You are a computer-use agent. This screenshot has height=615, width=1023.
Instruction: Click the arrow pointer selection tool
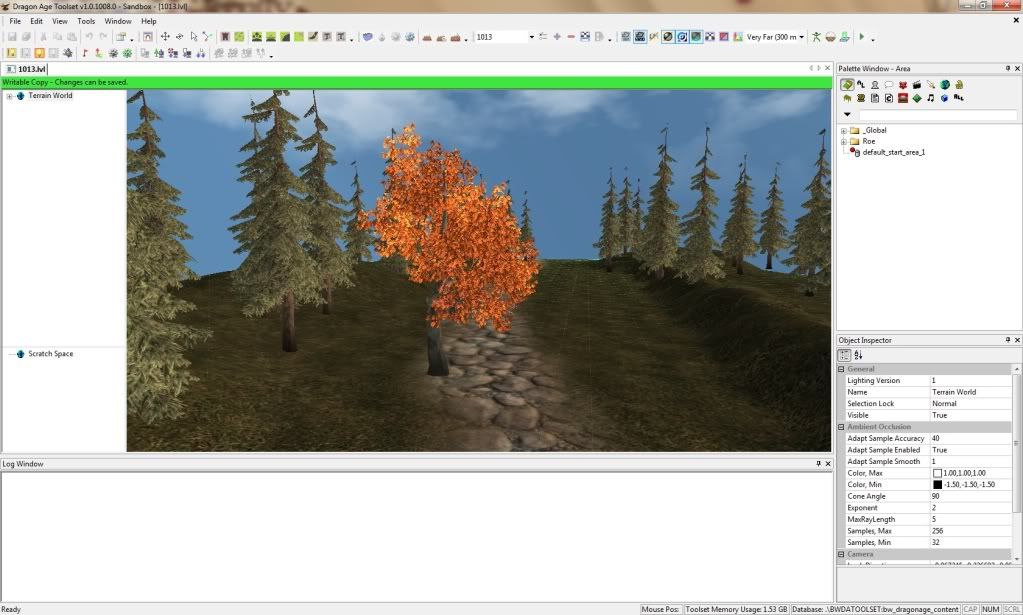pos(194,37)
